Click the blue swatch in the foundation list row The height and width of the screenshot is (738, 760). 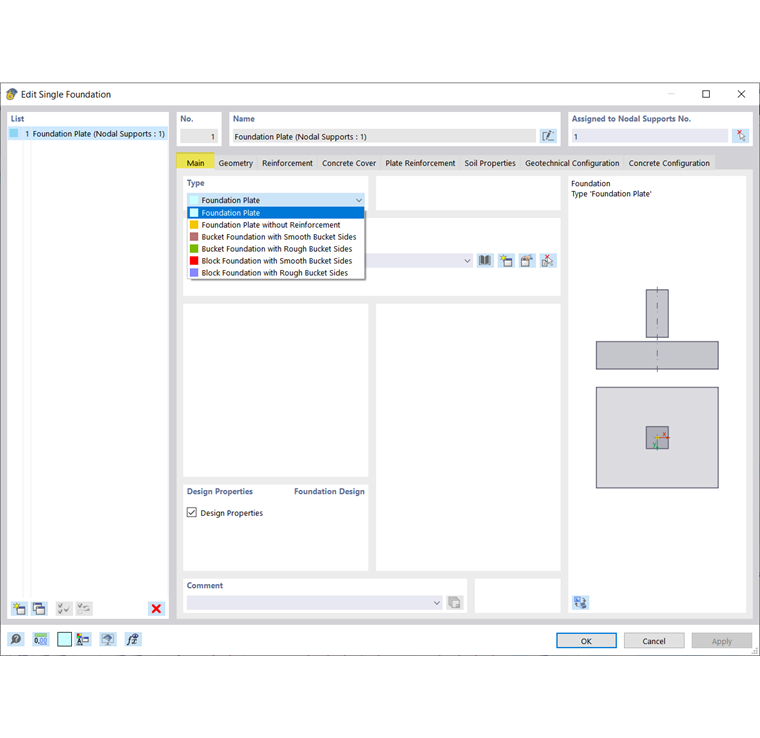point(14,133)
